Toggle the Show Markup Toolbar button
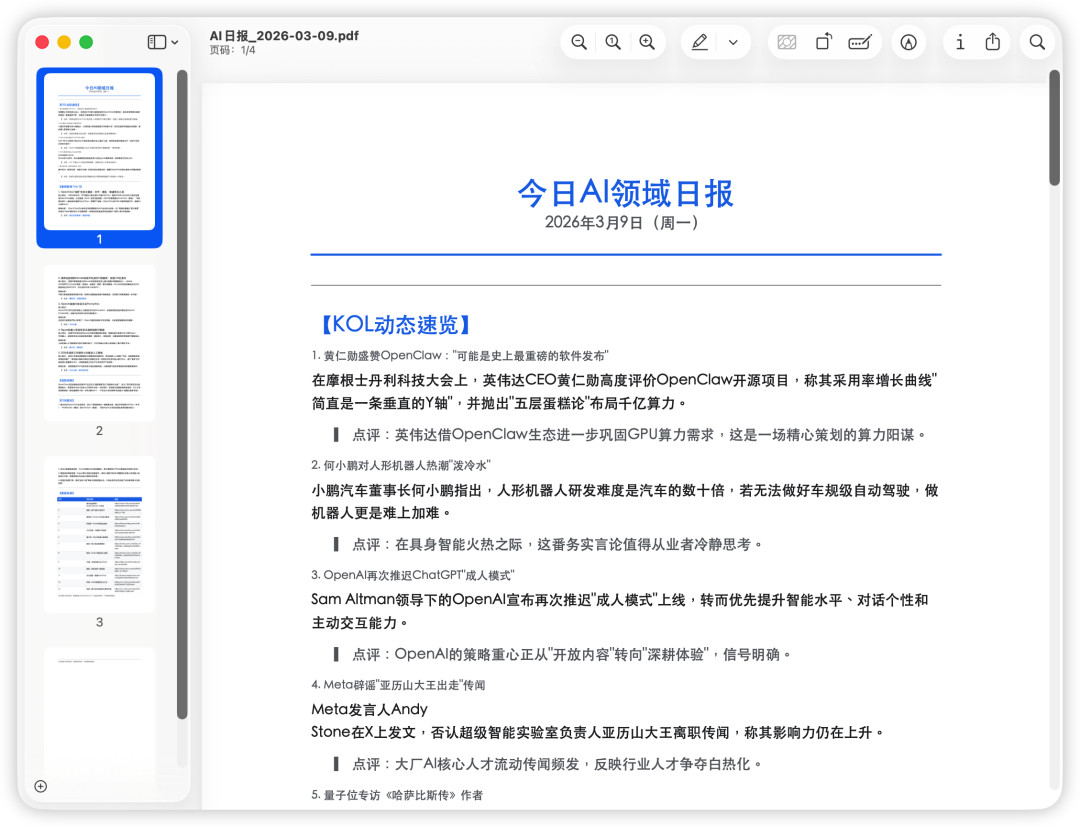The image size is (1080, 827). 857,42
